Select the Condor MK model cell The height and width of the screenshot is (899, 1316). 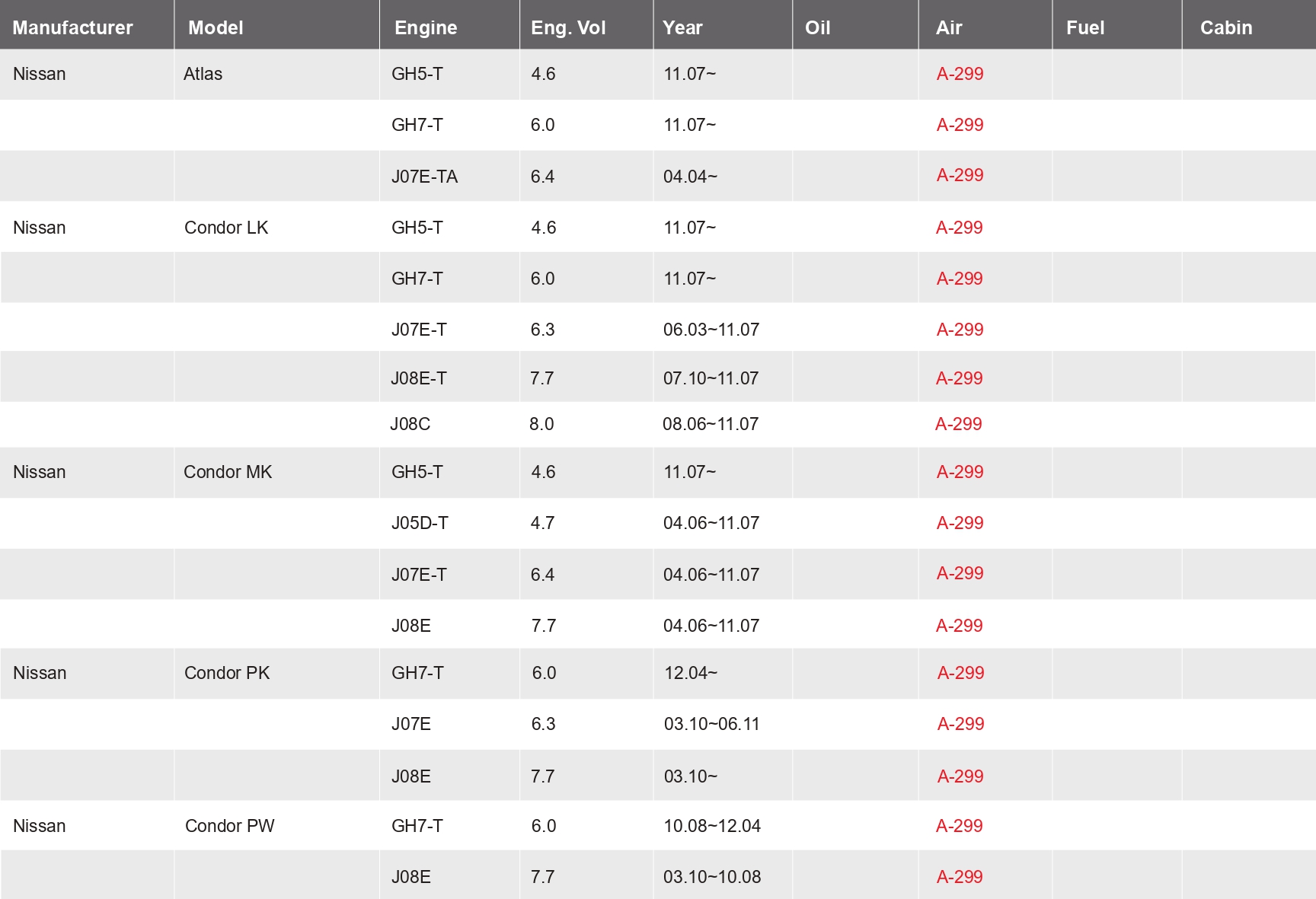[x=228, y=472]
